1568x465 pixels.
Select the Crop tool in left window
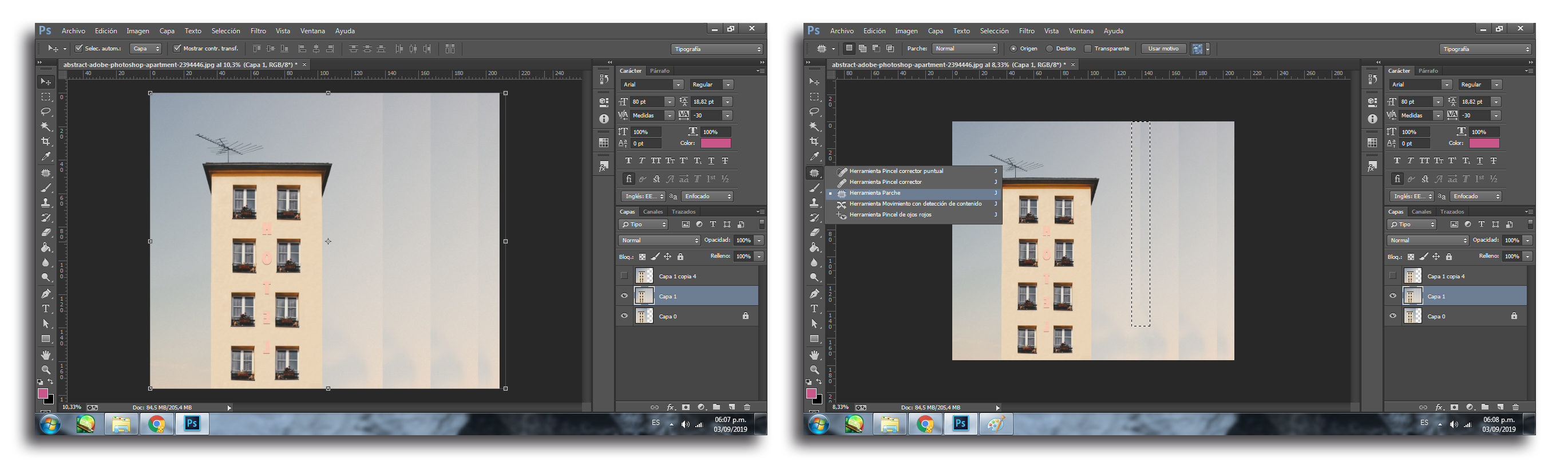pyautogui.click(x=46, y=141)
